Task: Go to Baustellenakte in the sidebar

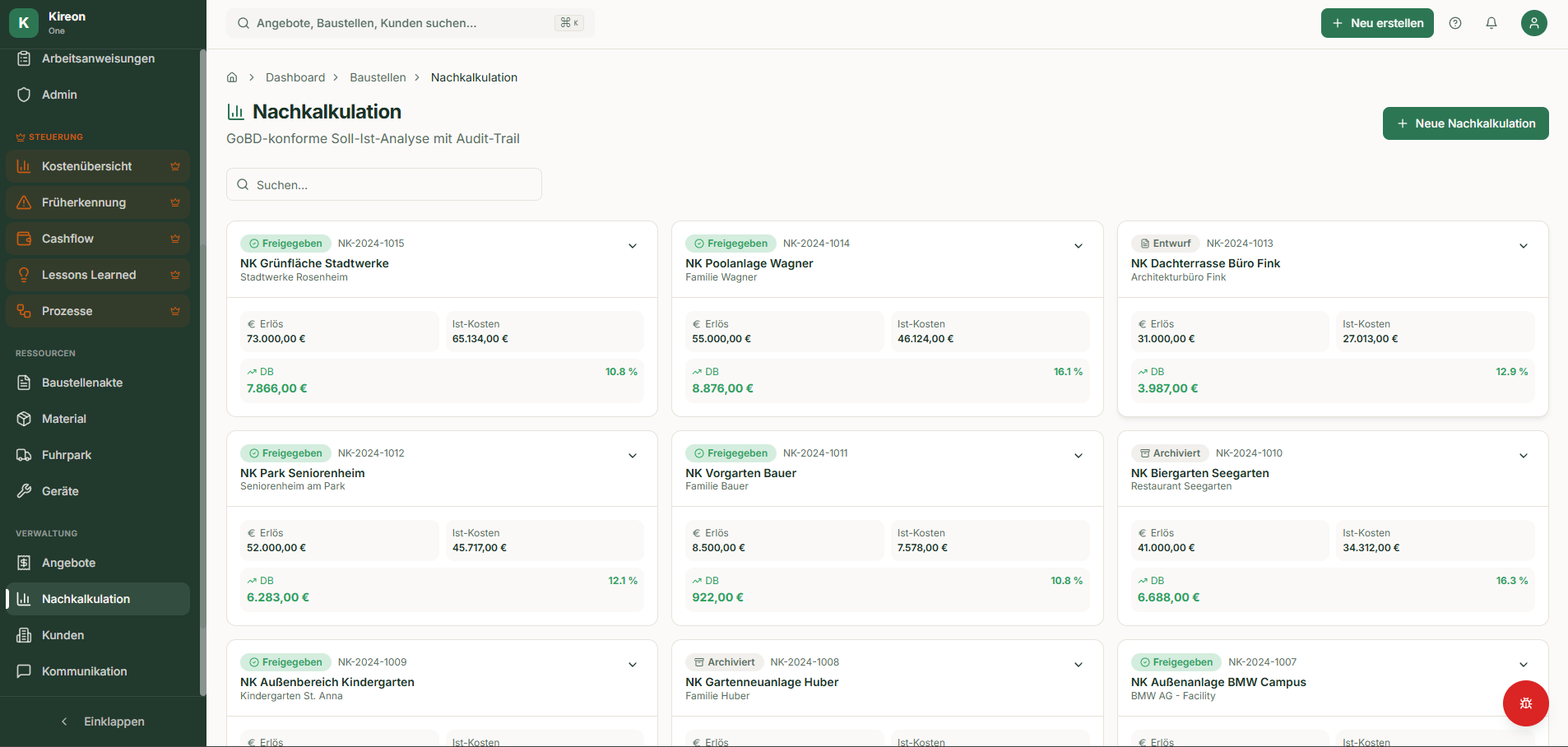Action: pos(98,383)
